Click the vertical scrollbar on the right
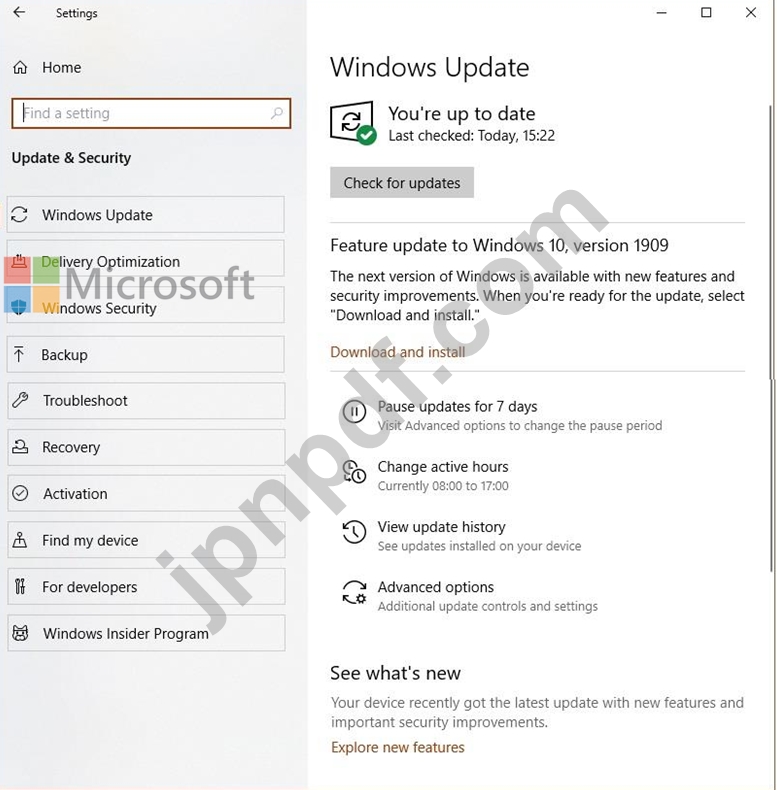 tap(771, 338)
